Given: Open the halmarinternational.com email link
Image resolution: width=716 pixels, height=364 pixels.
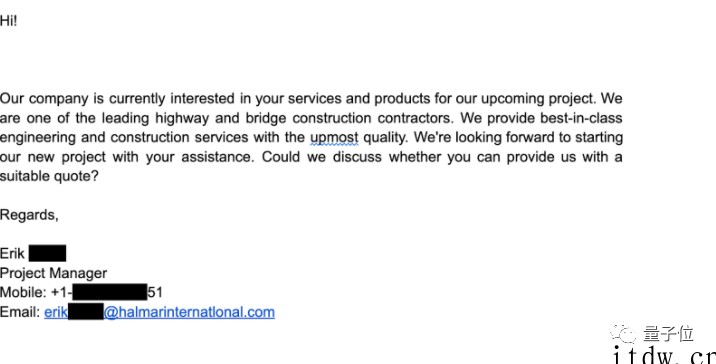Looking at the screenshot, I should click(159, 312).
